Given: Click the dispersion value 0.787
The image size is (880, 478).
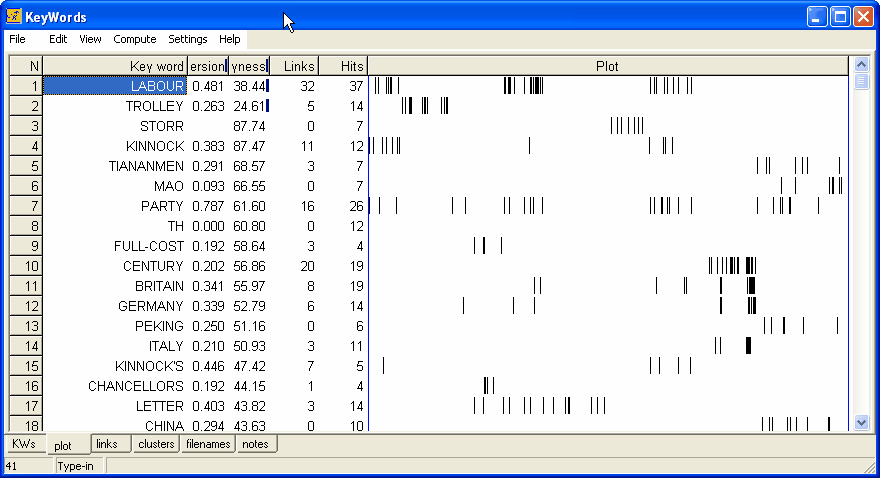Looking at the screenshot, I should point(208,206).
